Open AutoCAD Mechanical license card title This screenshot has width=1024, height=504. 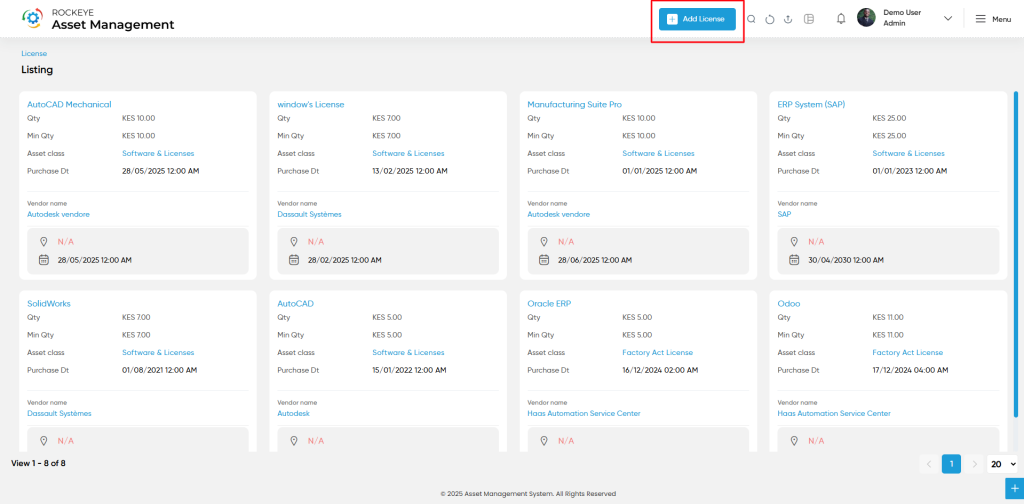click(69, 104)
